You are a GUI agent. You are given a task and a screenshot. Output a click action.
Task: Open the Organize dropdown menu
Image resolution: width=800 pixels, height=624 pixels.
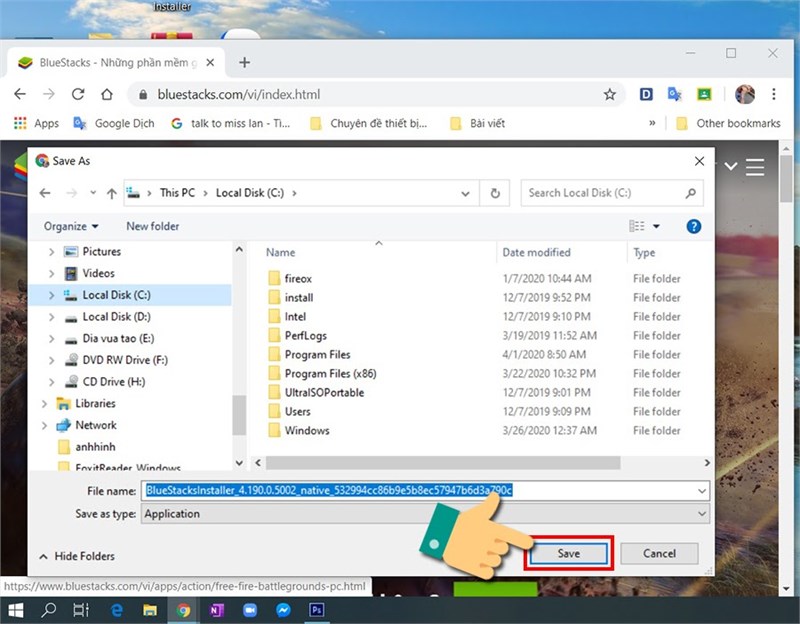71,227
